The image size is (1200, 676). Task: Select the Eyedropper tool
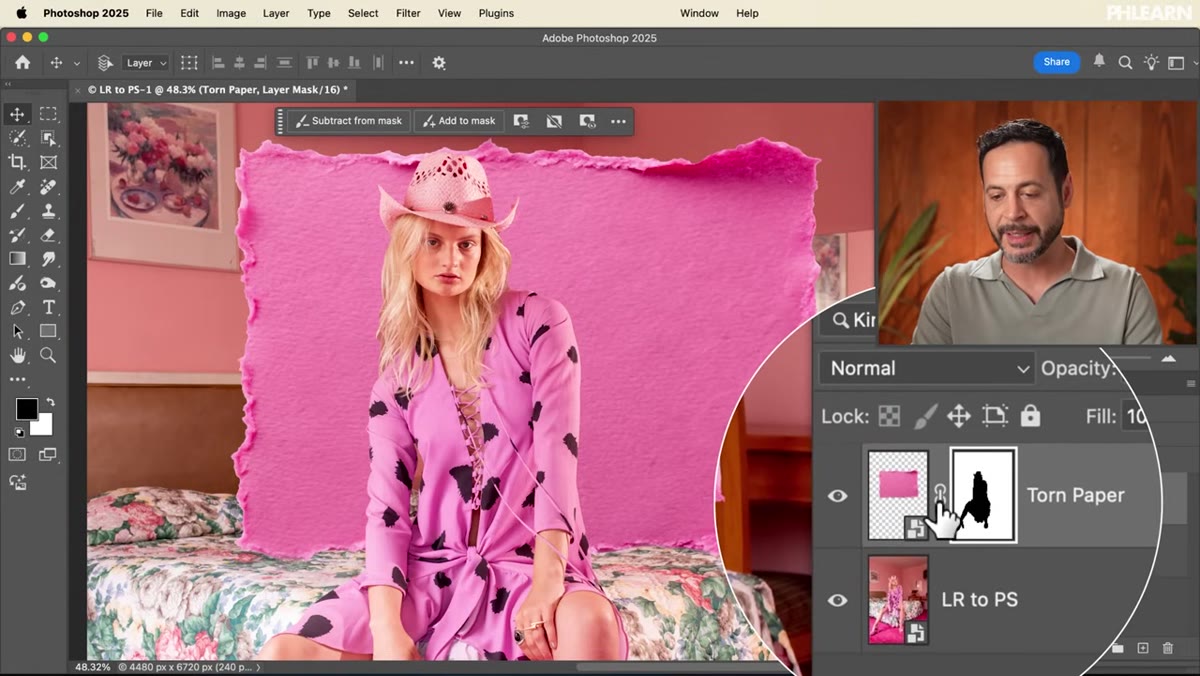(x=17, y=187)
